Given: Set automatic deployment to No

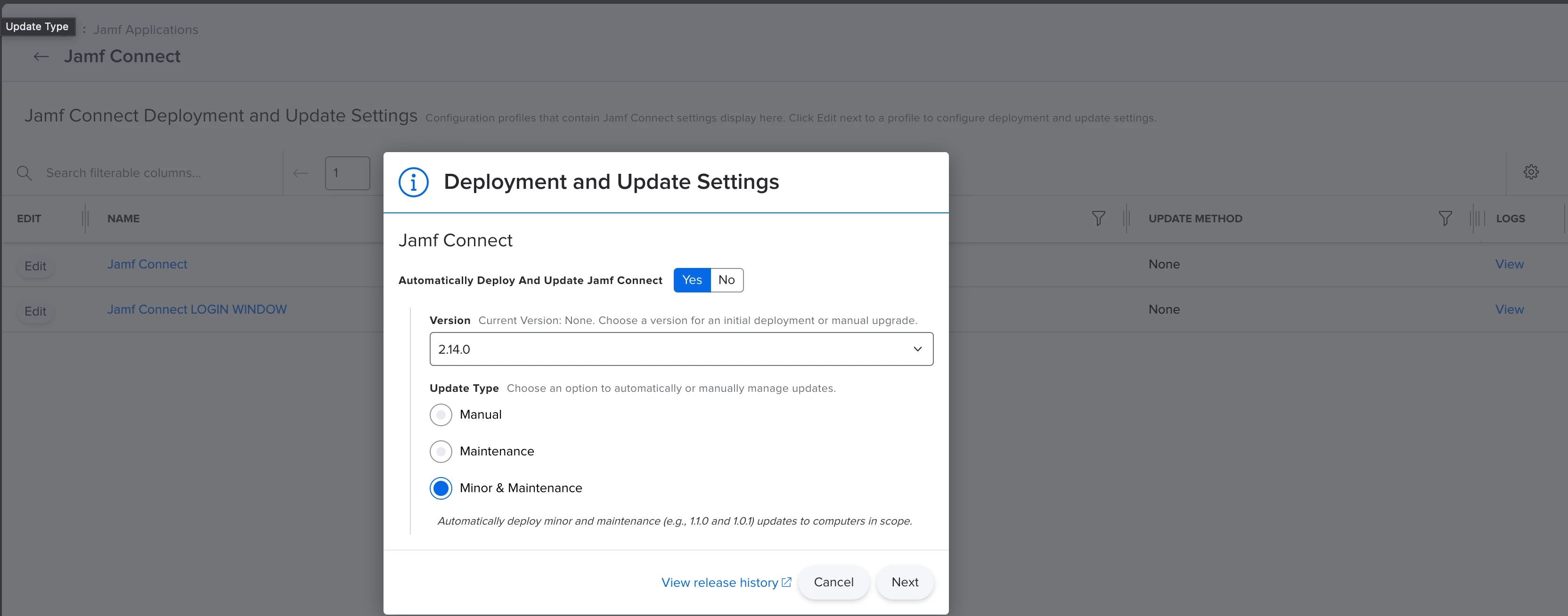Looking at the screenshot, I should click(727, 280).
